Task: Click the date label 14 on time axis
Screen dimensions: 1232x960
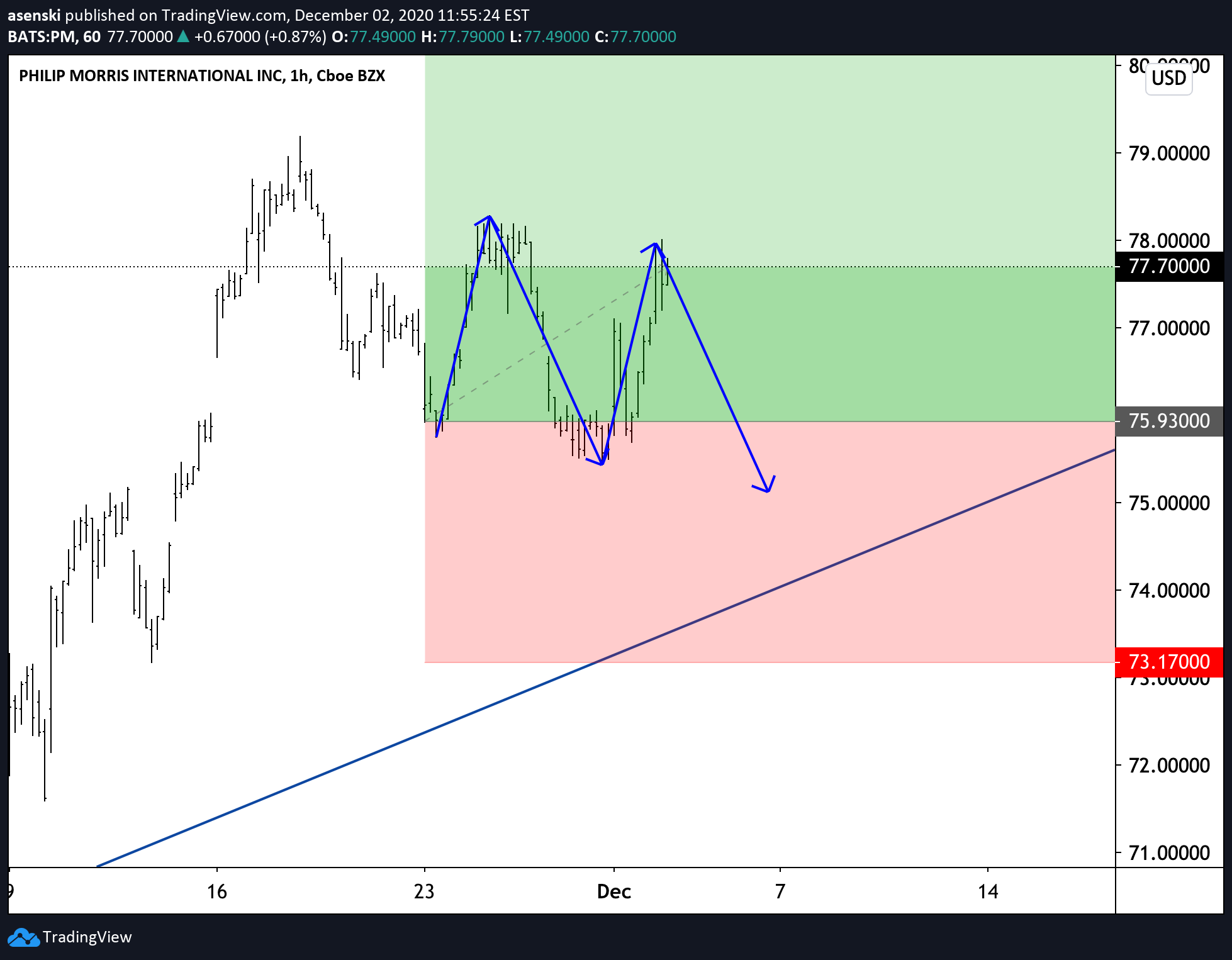Action: click(988, 891)
